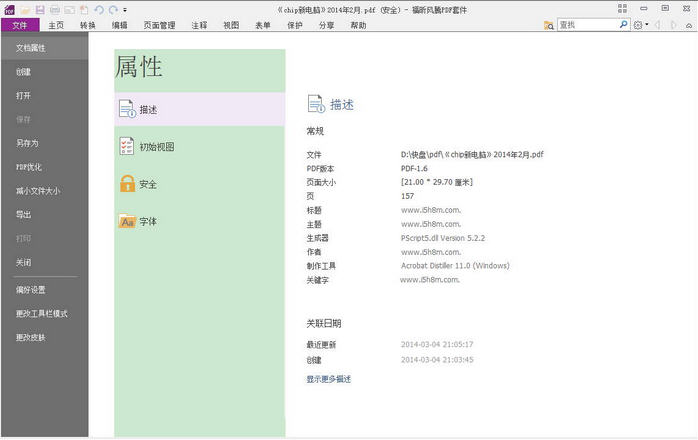The width and height of the screenshot is (698, 440).
Task: Open the 主页 ribbon tab
Action: pos(55,25)
